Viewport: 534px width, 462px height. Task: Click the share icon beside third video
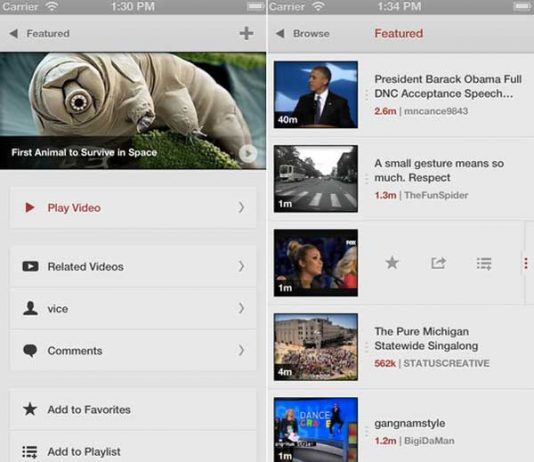(x=438, y=263)
